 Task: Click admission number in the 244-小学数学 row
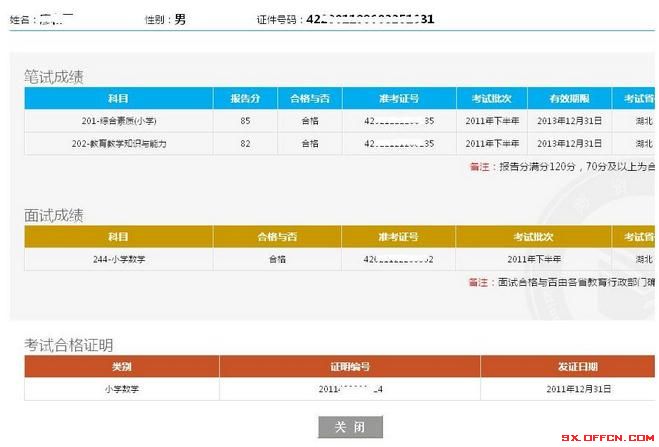pyautogui.click(x=398, y=259)
